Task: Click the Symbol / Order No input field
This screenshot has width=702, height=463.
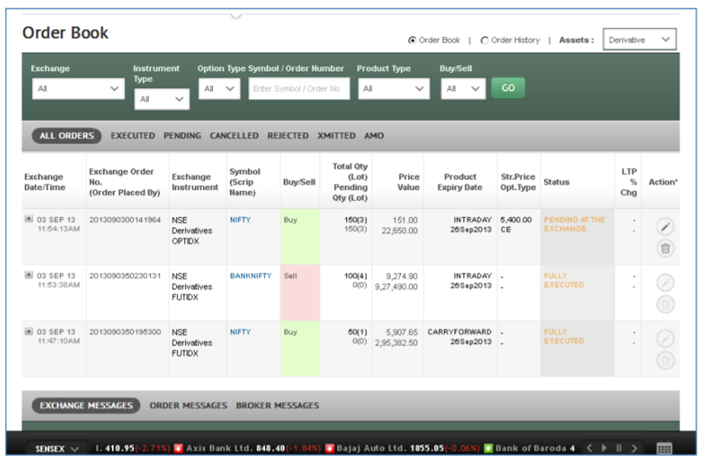Action: point(299,89)
